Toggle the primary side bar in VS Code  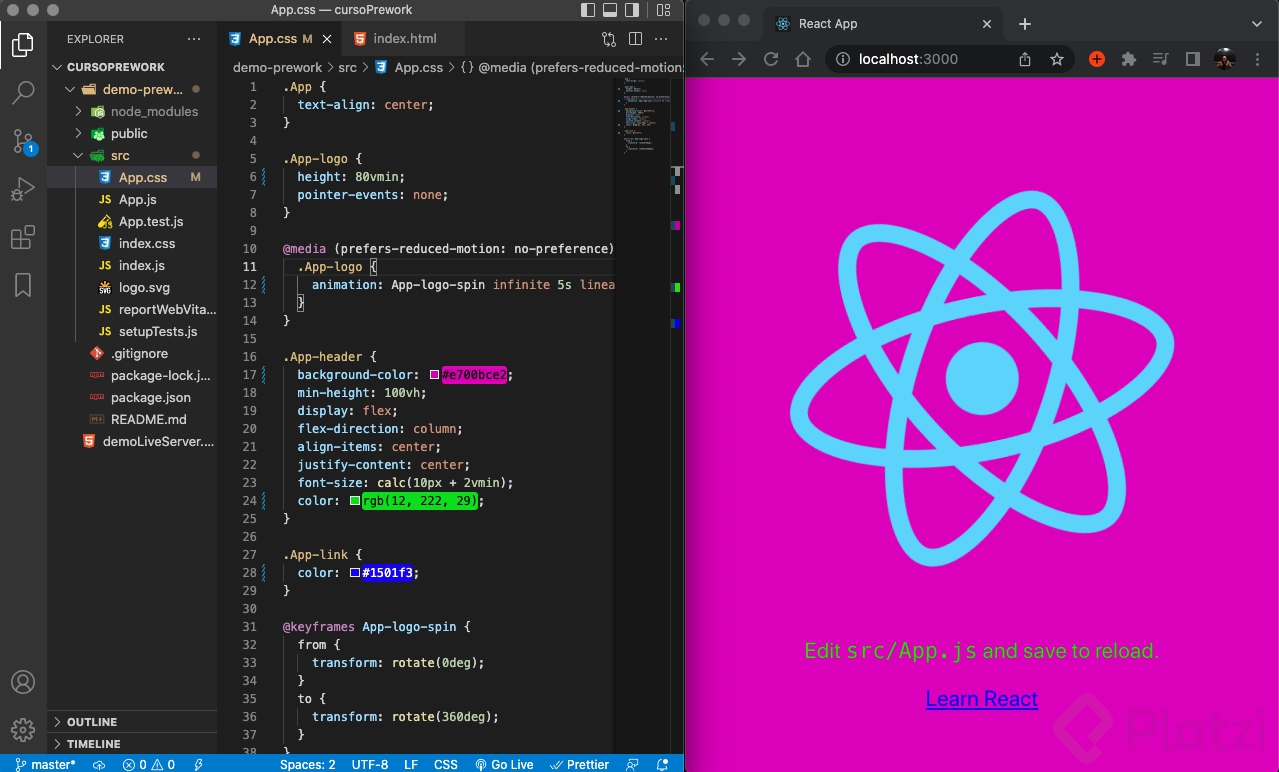[x=587, y=10]
